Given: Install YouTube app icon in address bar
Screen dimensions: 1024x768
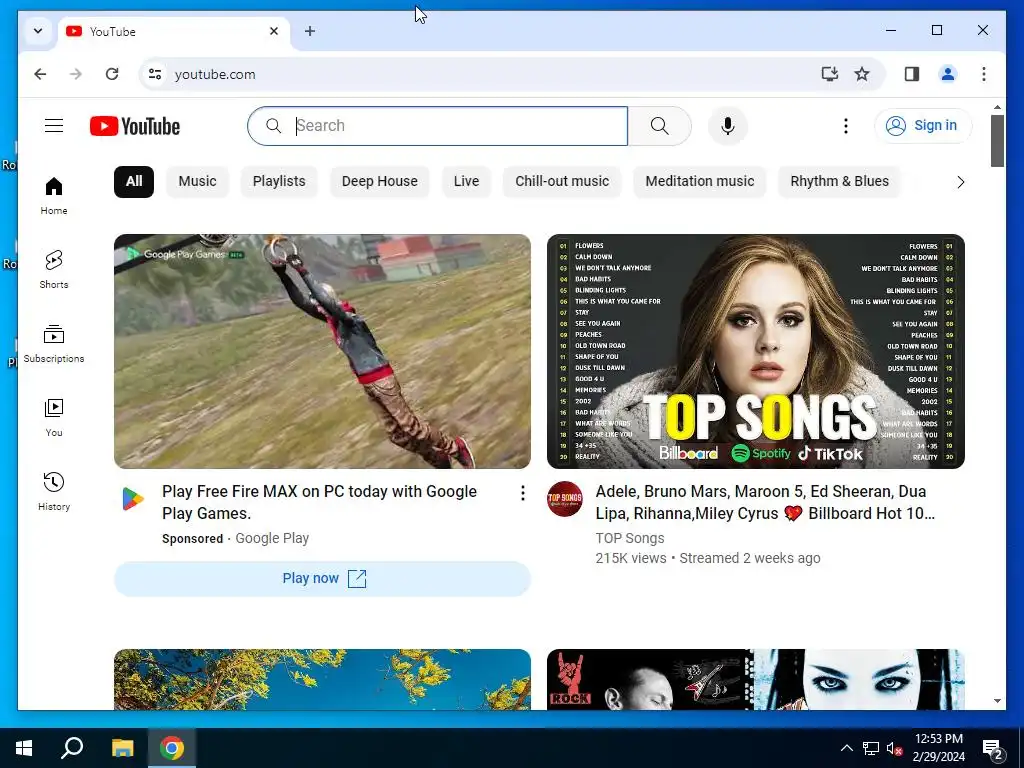Looking at the screenshot, I should (x=829, y=74).
